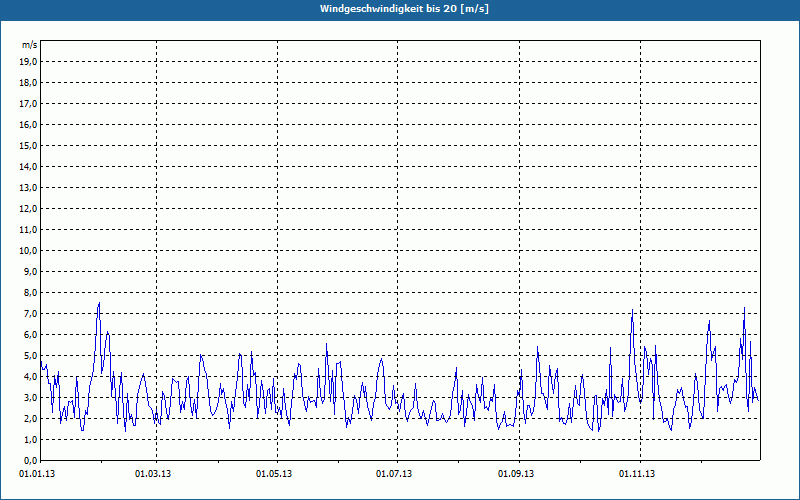This screenshot has height=500, width=800.
Task: Select the 0,0 y-axis label
Action: pos(30,461)
